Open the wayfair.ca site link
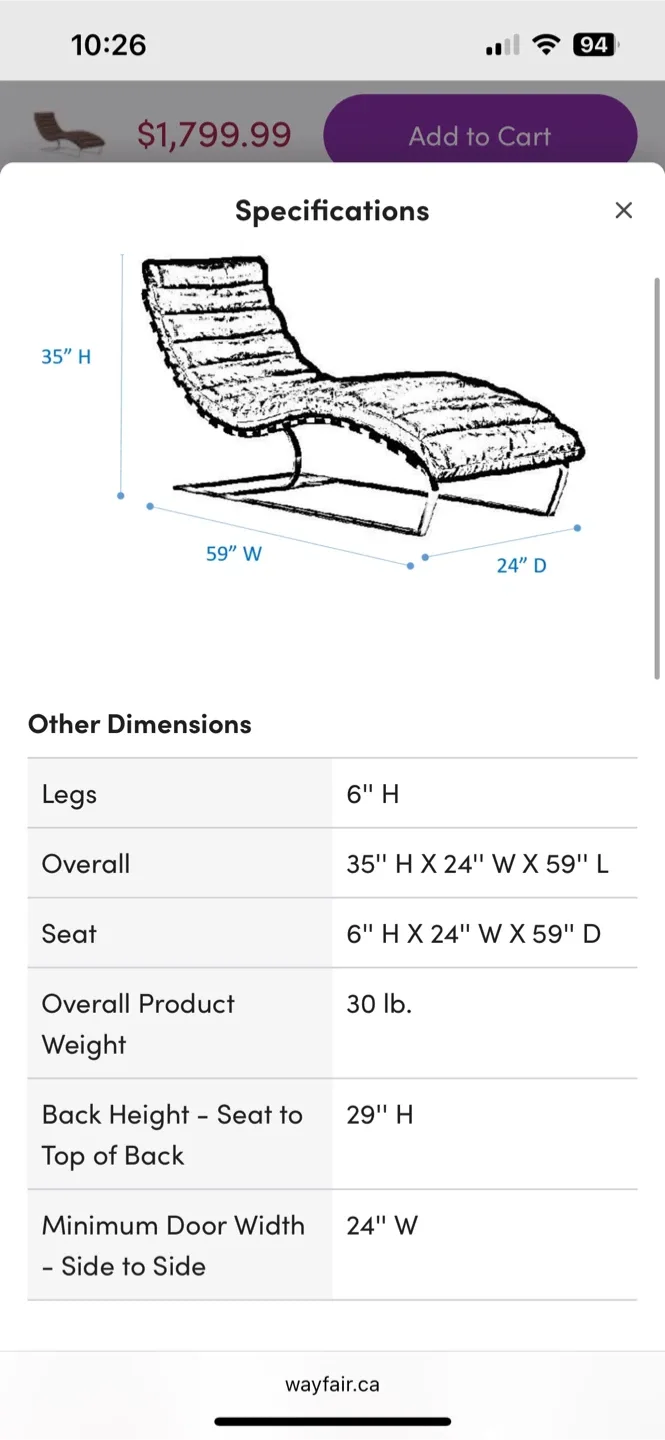This screenshot has width=665, height=1440. click(332, 1384)
